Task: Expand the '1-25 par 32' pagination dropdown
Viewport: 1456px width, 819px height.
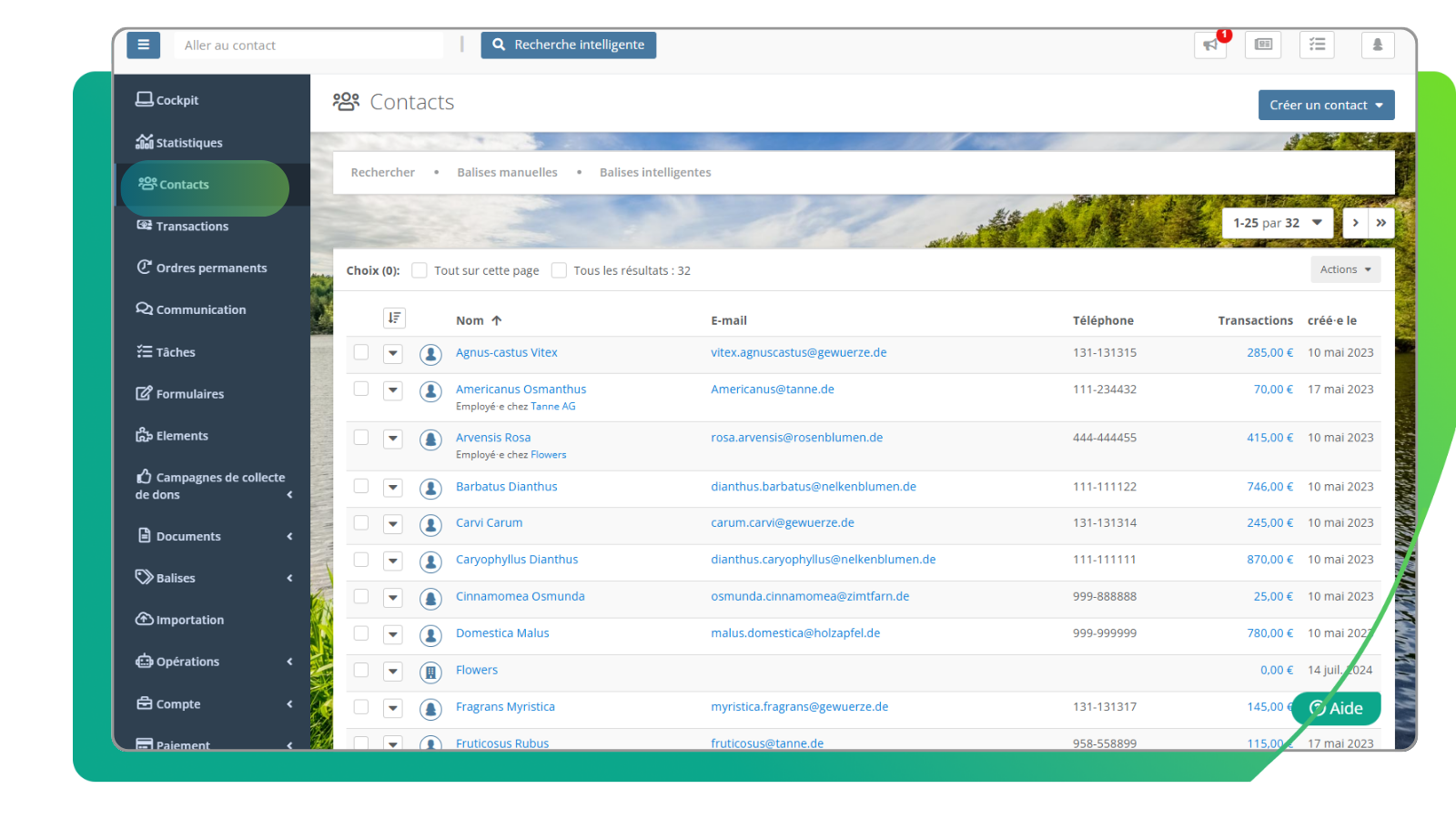Action: 1277,223
